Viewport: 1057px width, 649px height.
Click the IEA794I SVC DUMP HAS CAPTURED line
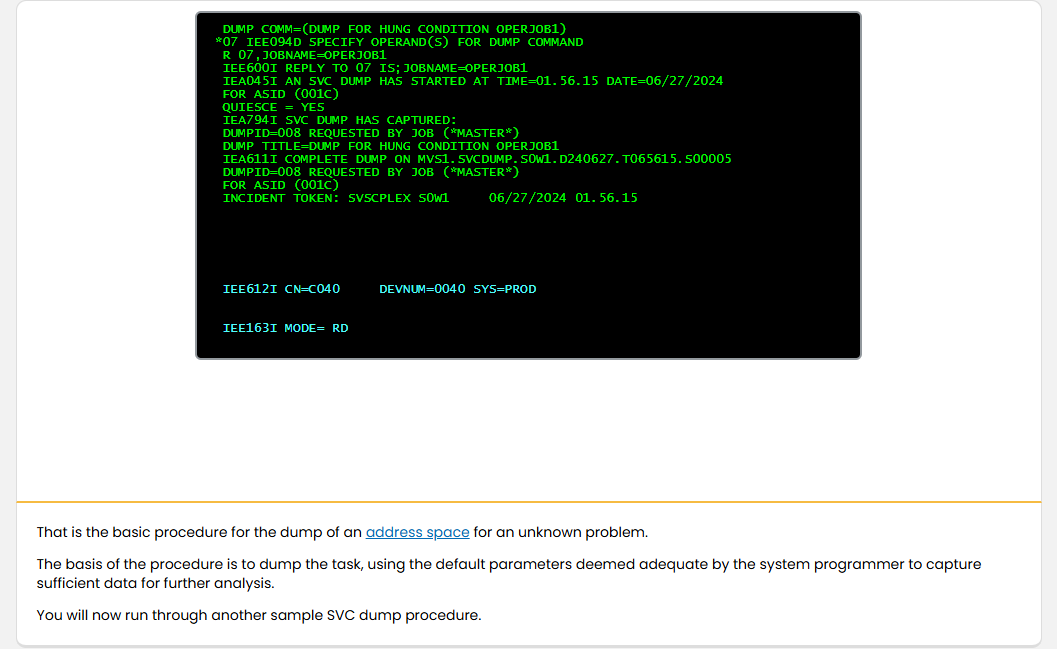pos(339,120)
